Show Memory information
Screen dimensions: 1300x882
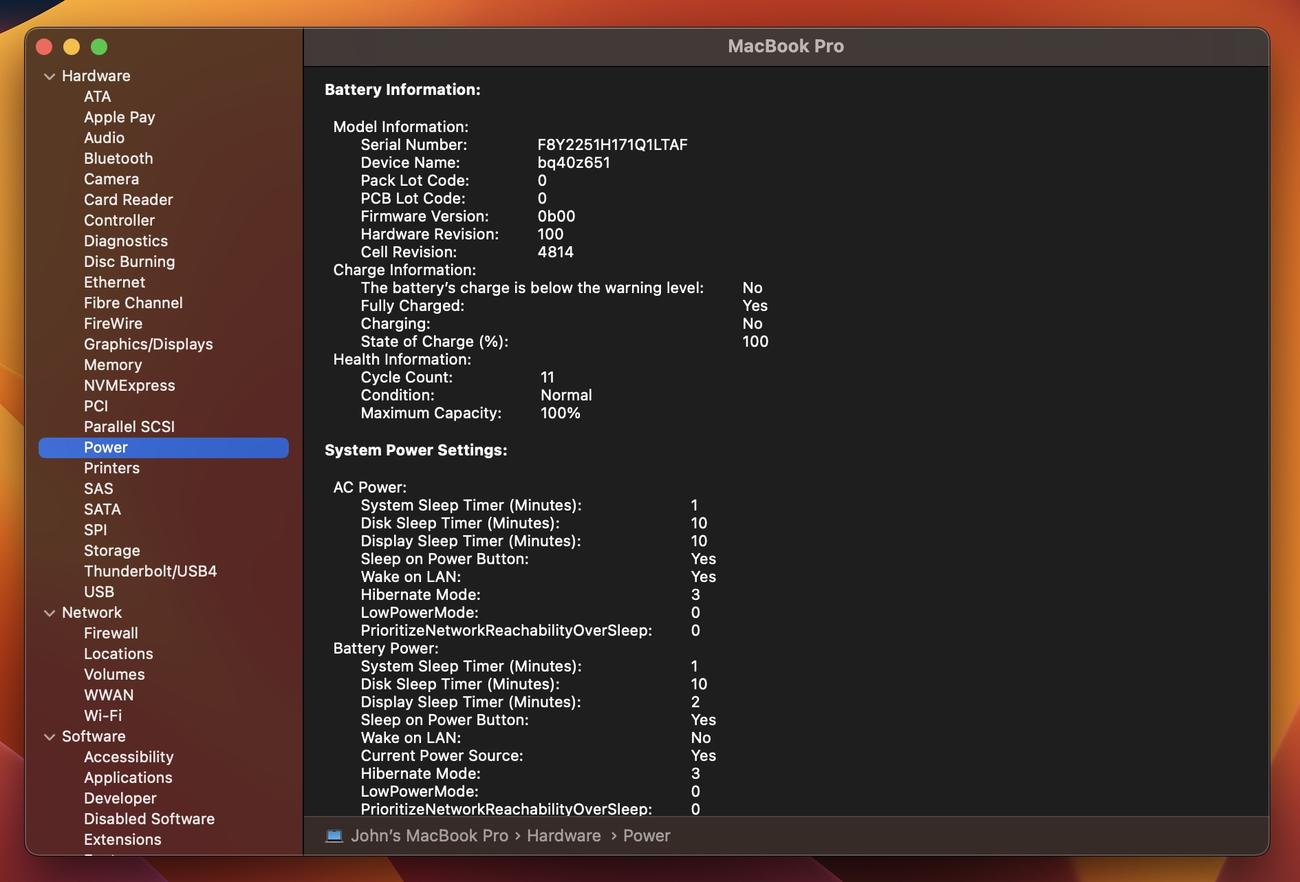click(x=113, y=365)
